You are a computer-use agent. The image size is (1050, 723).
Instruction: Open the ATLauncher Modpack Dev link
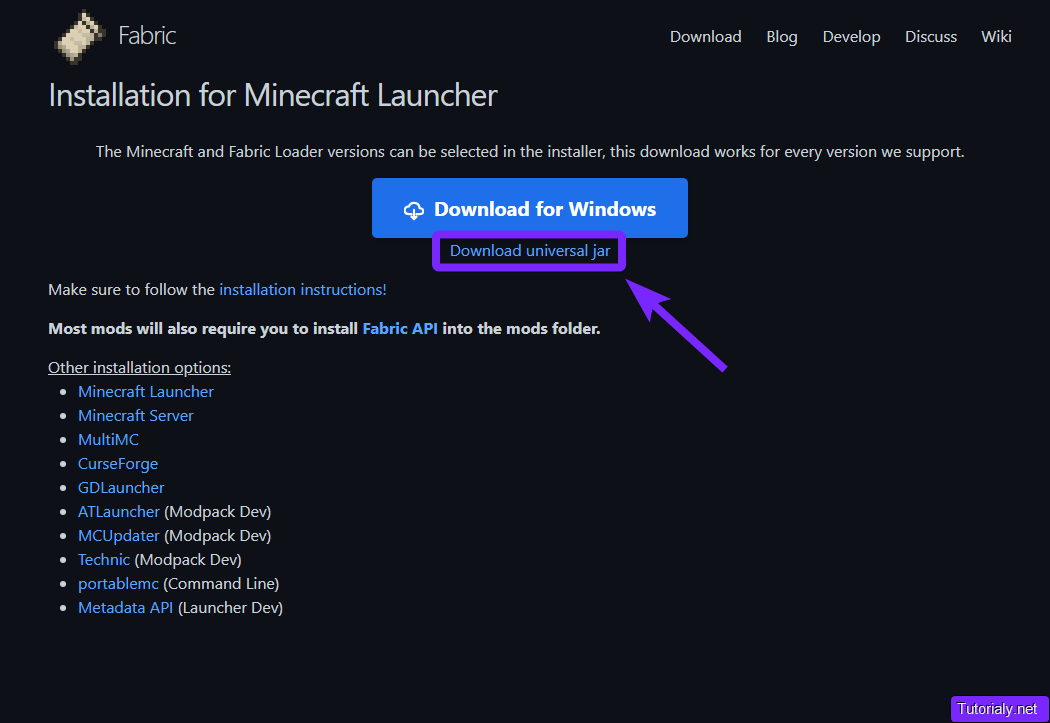118,511
